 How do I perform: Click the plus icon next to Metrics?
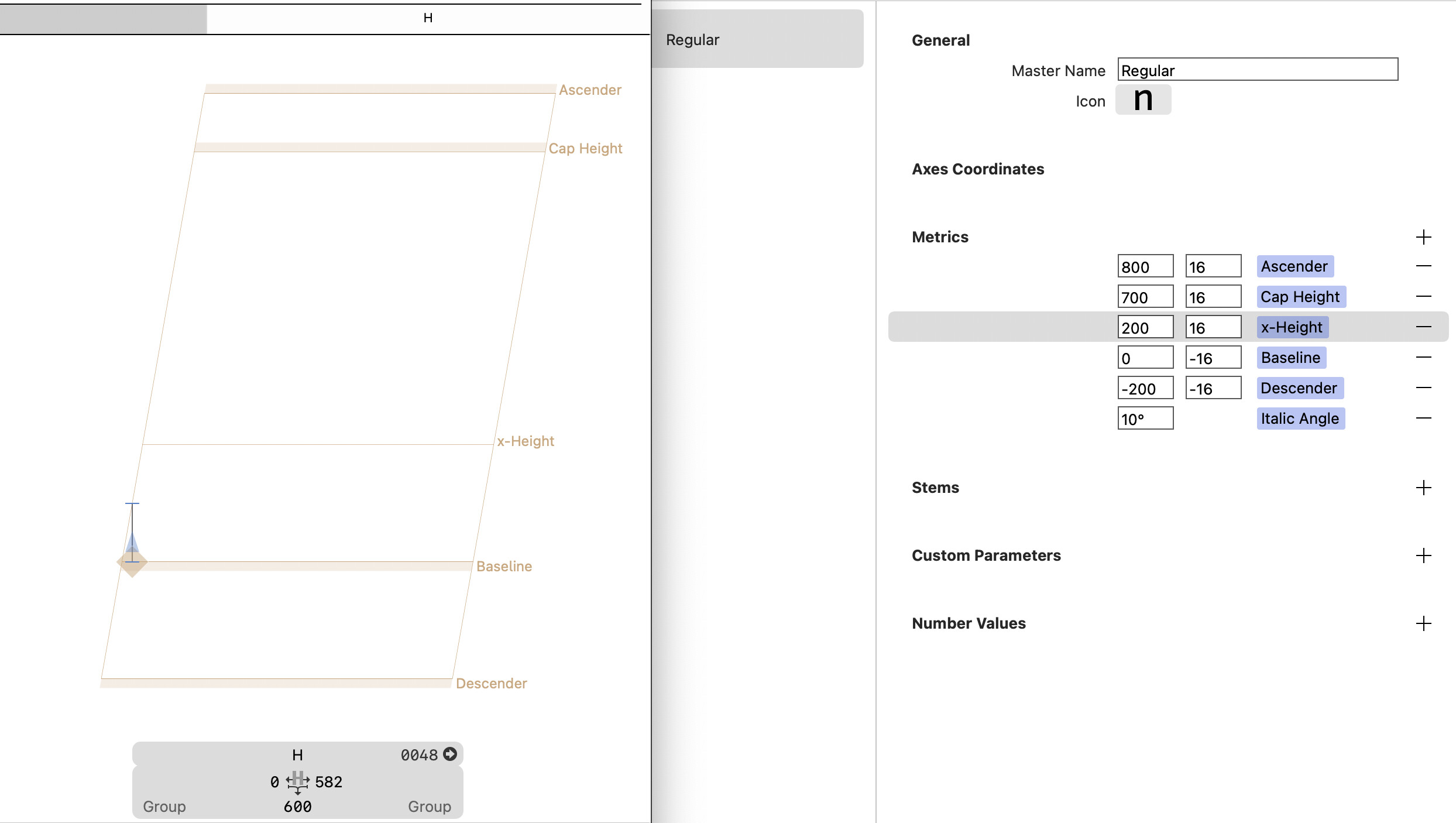(1423, 237)
